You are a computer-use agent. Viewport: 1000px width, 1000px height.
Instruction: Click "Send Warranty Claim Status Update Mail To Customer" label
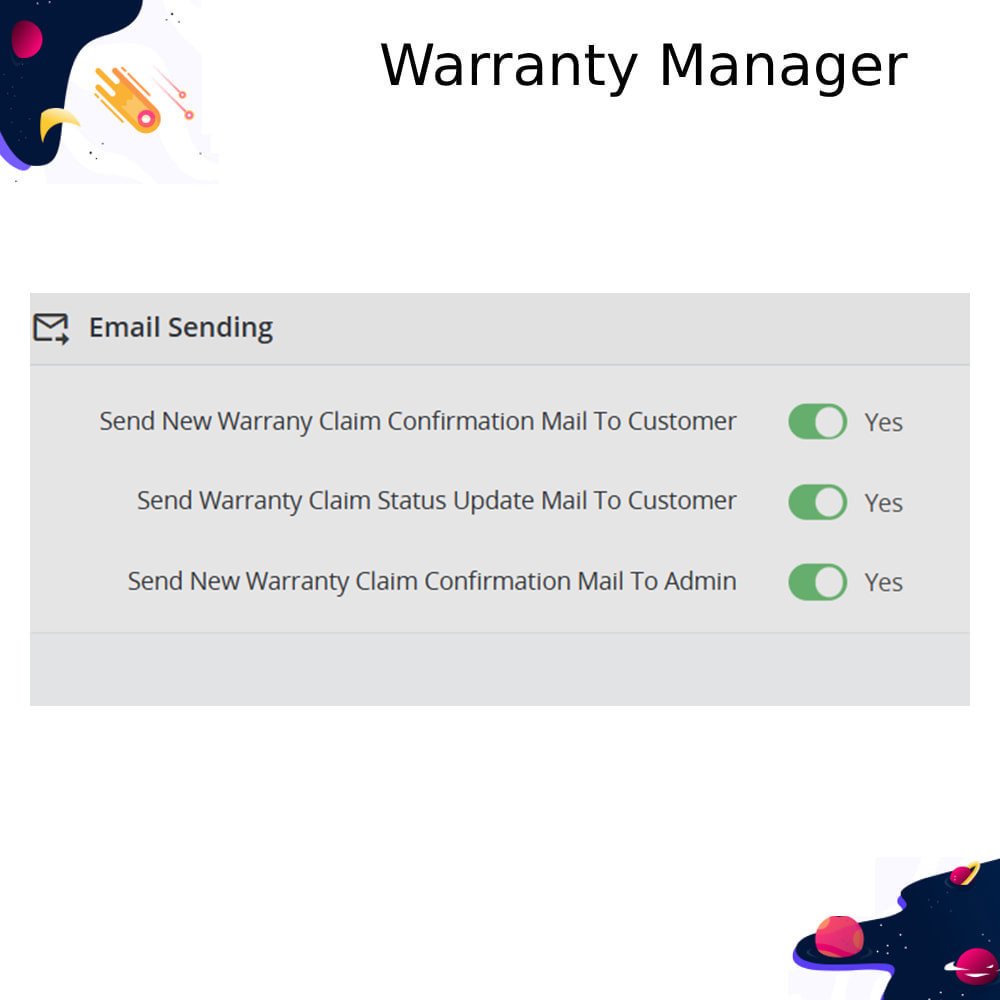[437, 501]
